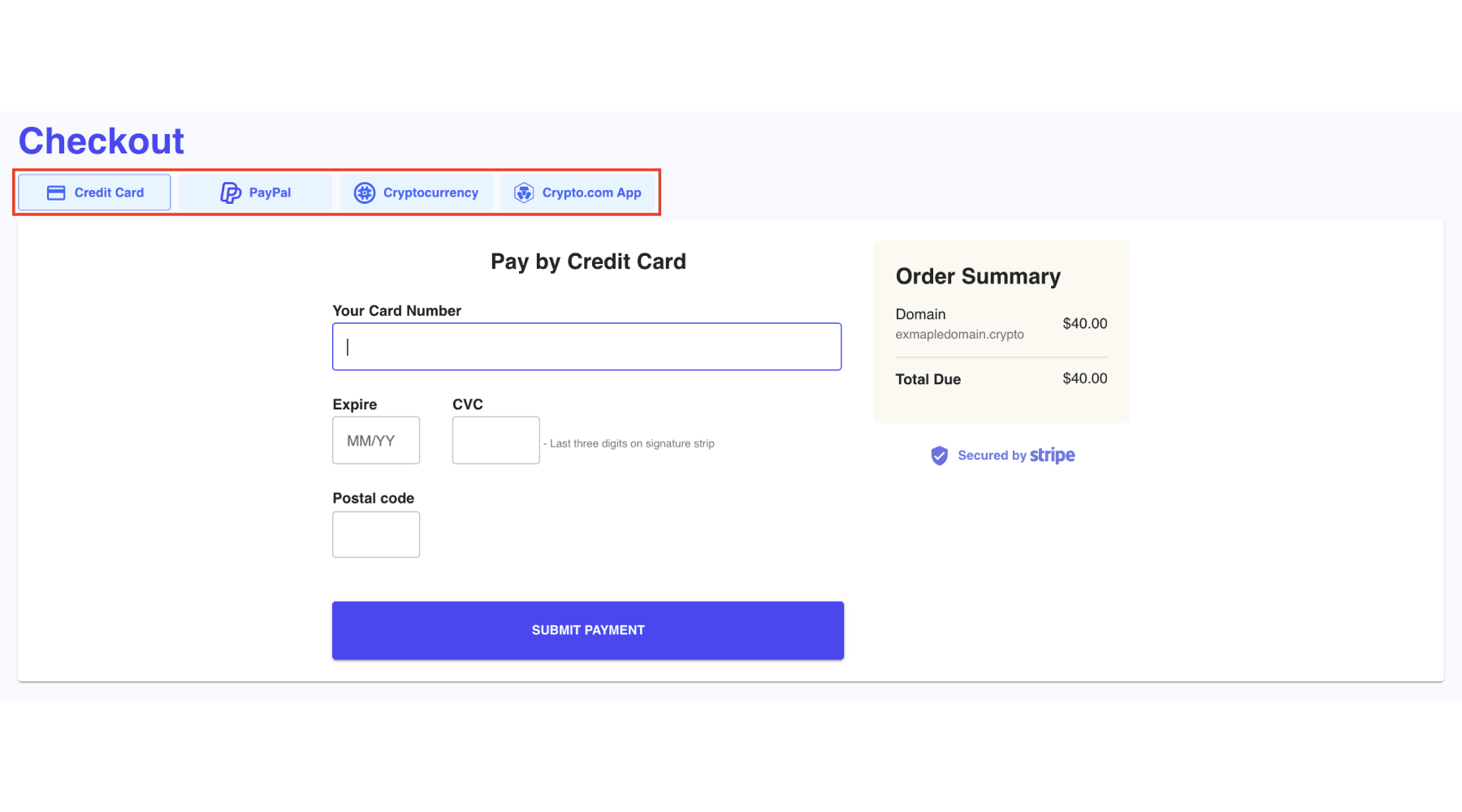Click the Postal code input box

(x=375, y=534)
